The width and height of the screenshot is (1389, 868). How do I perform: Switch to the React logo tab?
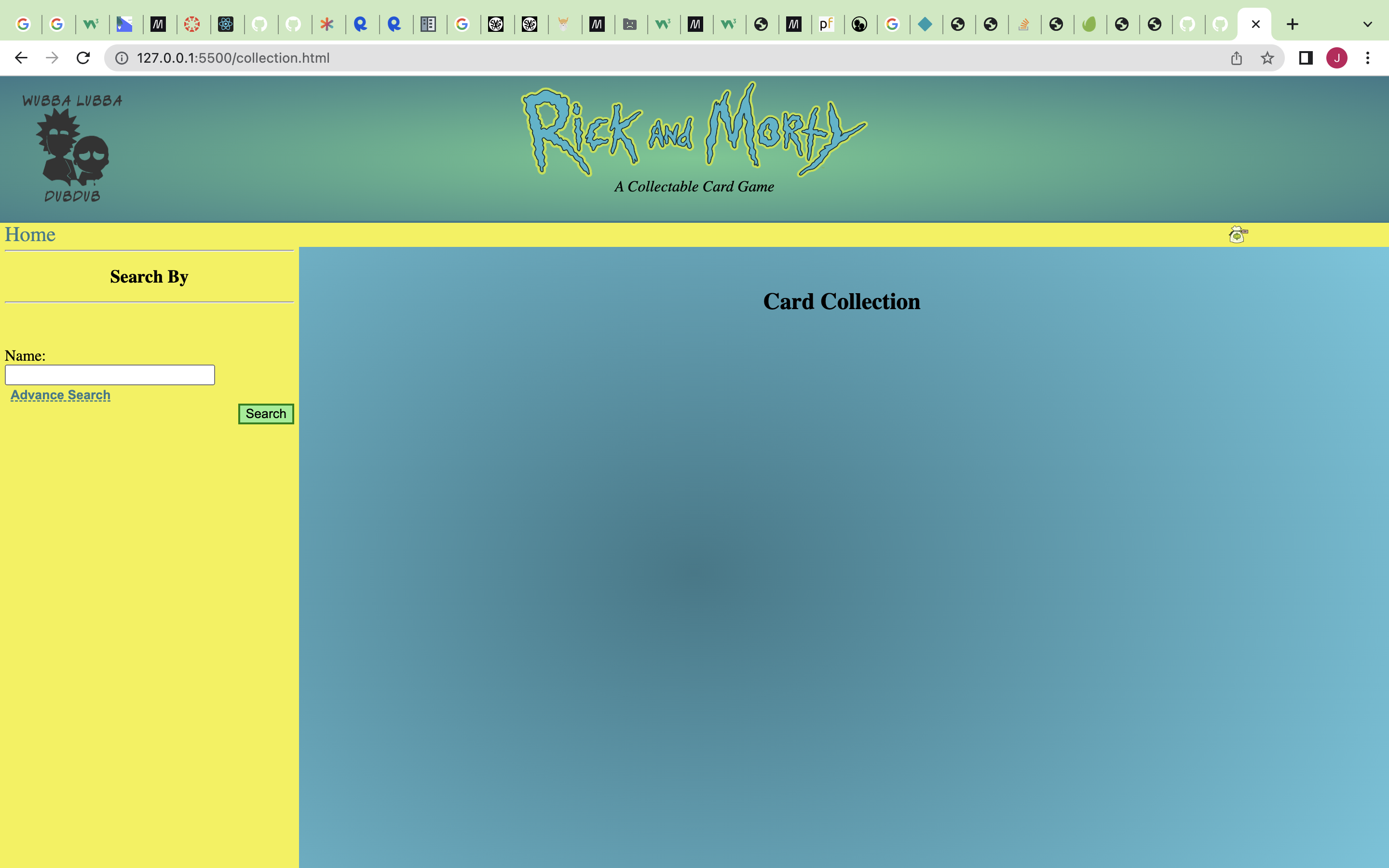click(x=226, y=24)
